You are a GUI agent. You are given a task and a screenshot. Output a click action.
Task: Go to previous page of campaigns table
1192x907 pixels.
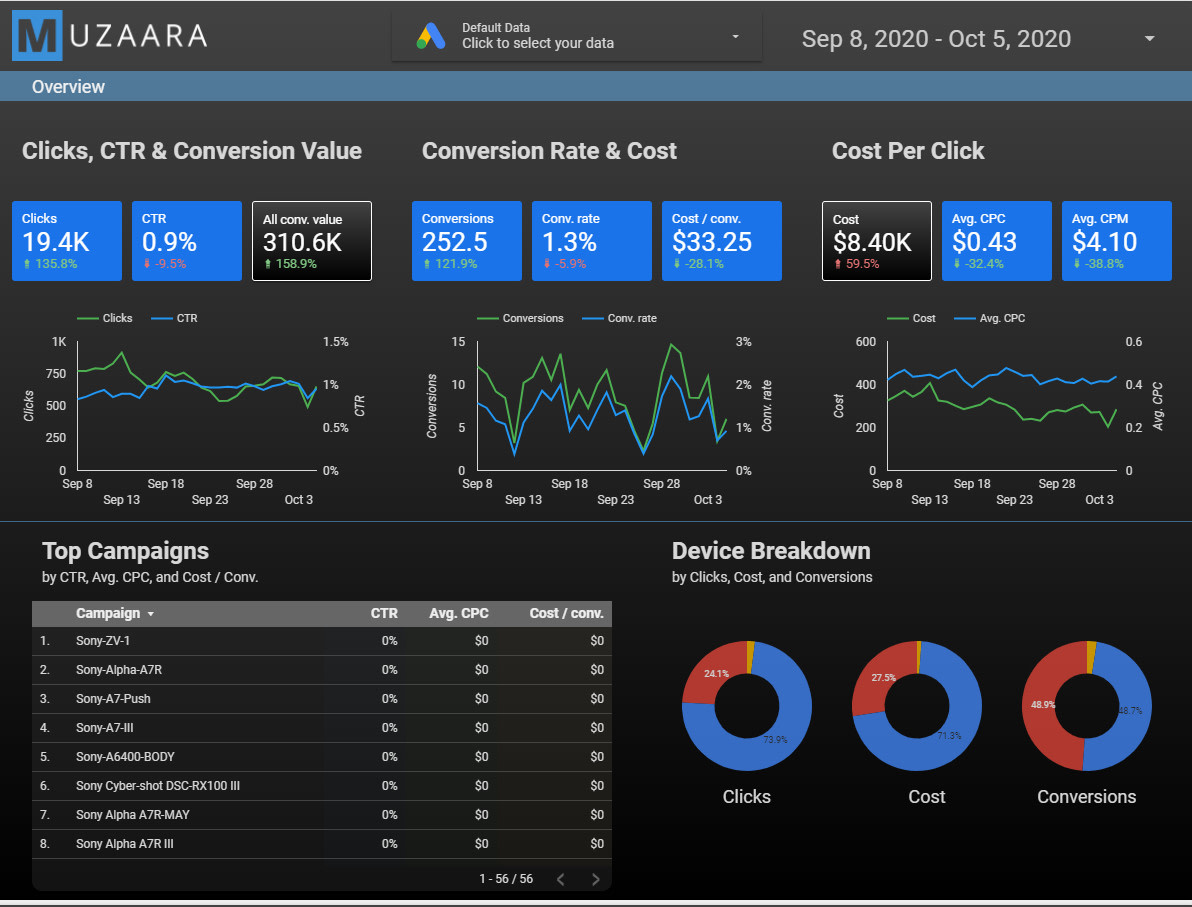click(x=560, y=879)
